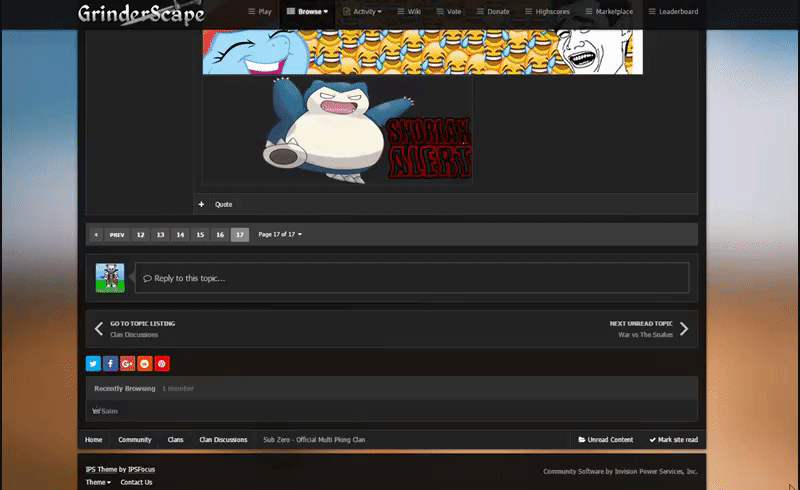Screen dimensions: 800x490
Task: Go to topic listing link
Action: pos(143,324)
